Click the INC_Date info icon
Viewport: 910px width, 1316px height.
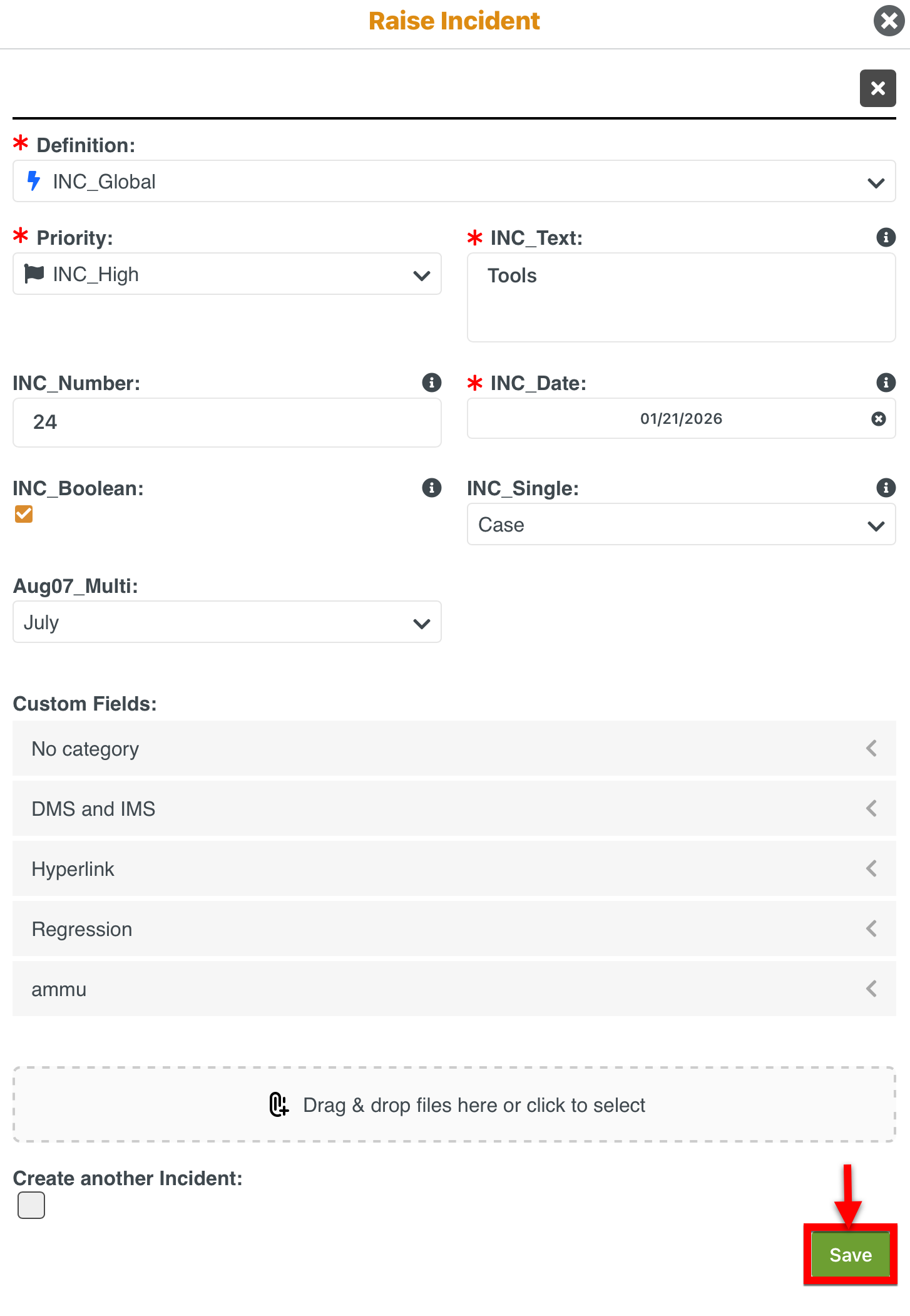click(x=886, y=383)
